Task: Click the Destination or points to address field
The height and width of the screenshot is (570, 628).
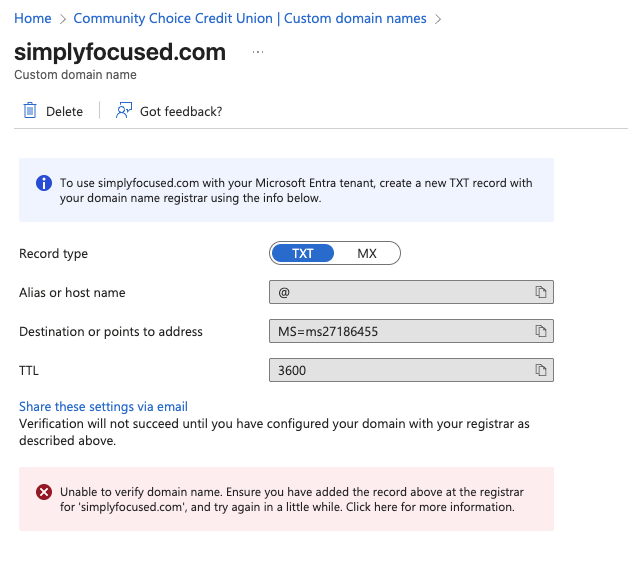Action: pyautogui.click(x=411, y=331)
